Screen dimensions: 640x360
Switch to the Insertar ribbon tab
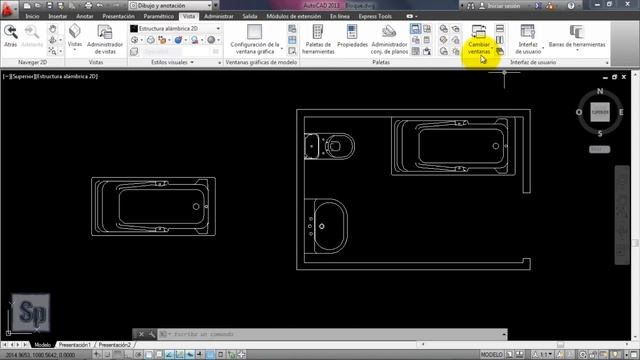click(58, 16)
